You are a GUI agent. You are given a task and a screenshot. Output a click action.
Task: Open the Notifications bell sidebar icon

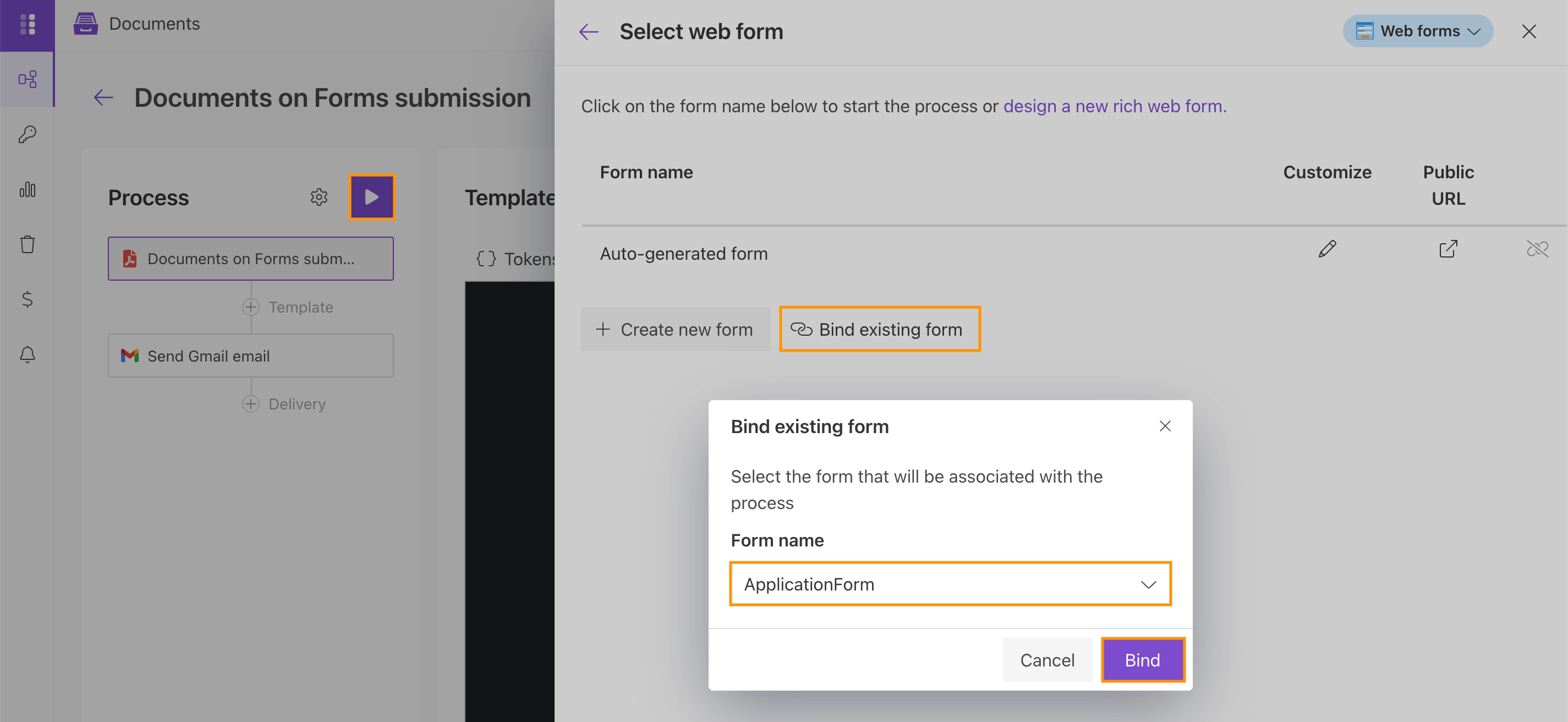tap(28, 354)
